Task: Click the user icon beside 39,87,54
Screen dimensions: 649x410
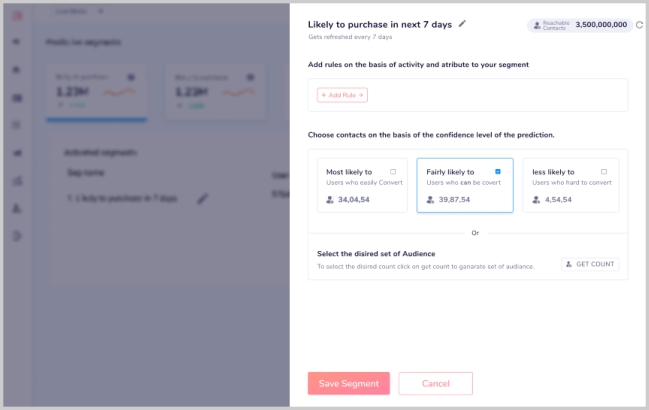Action: tap(430, 200)
